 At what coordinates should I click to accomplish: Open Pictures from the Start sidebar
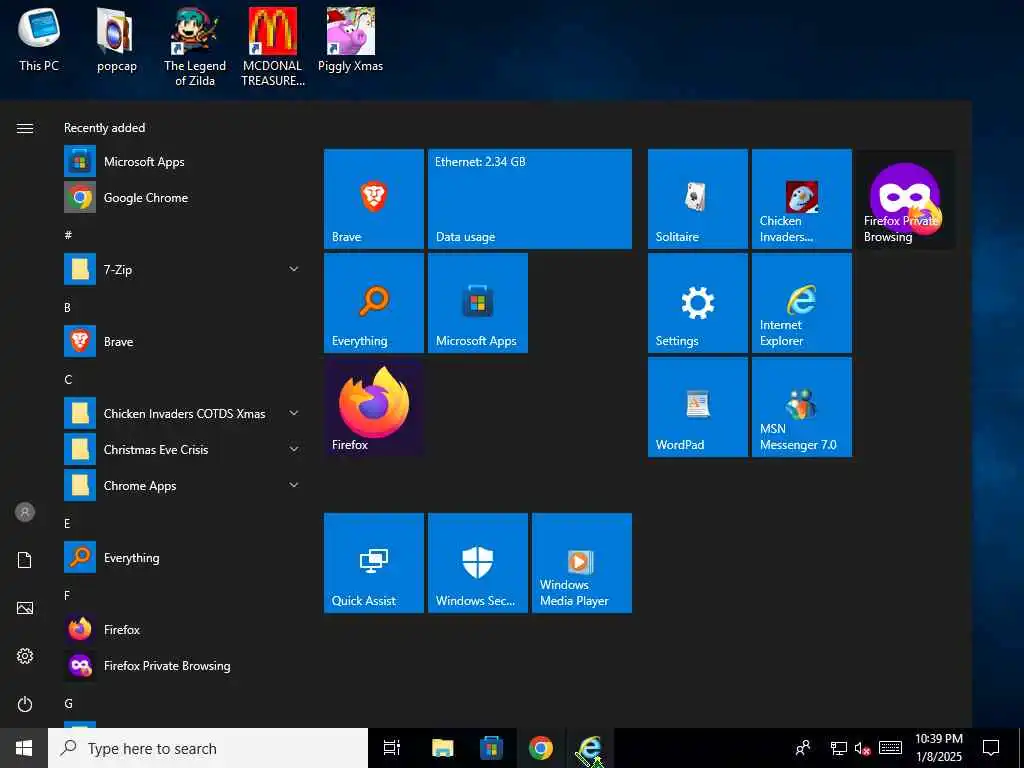click(x=25, y=608)
